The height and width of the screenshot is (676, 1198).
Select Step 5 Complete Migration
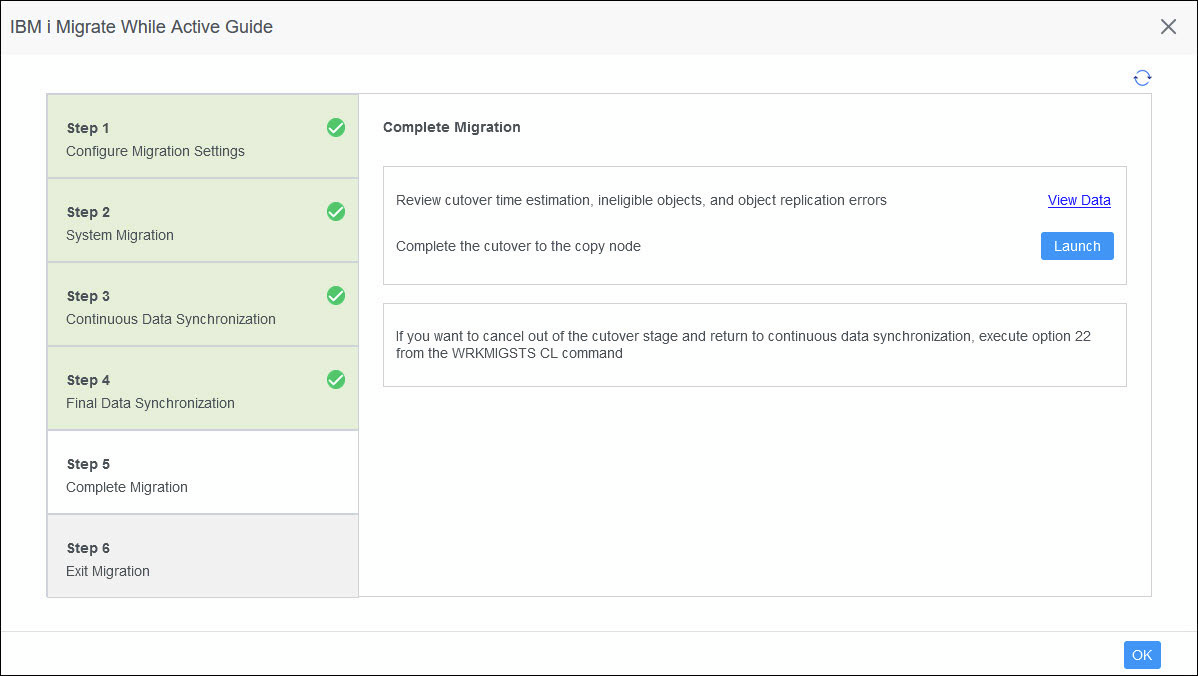click(x=202, y=472)
